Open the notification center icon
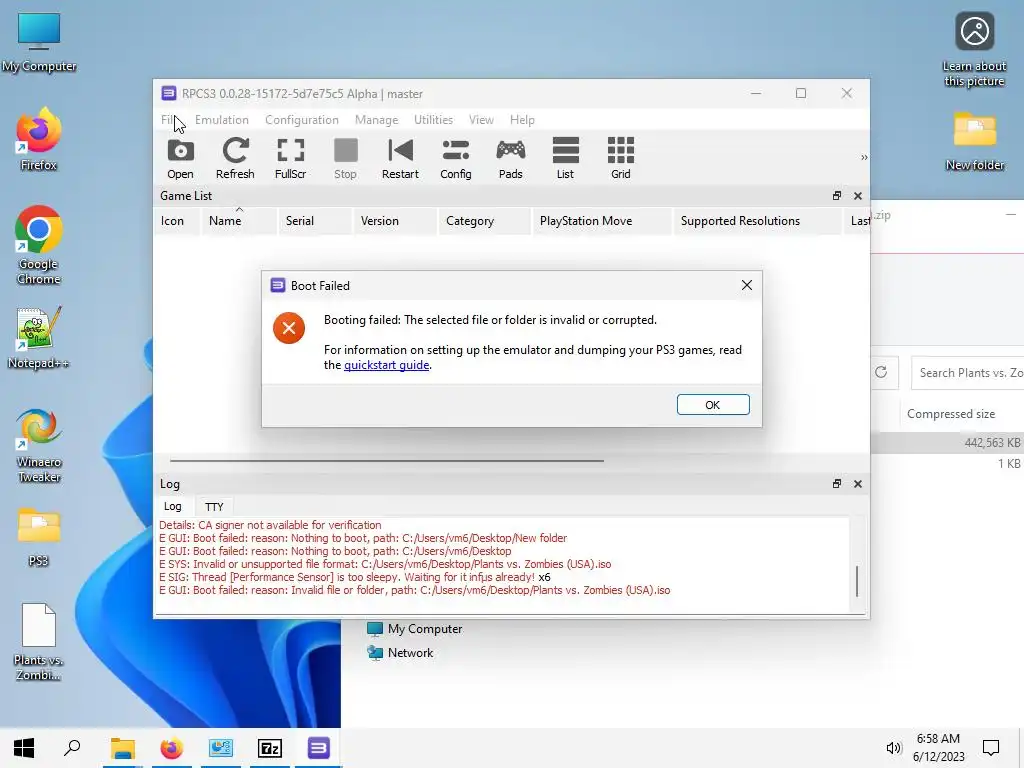The width and height of the screenshot is (1024, 768). coord(991,748)
